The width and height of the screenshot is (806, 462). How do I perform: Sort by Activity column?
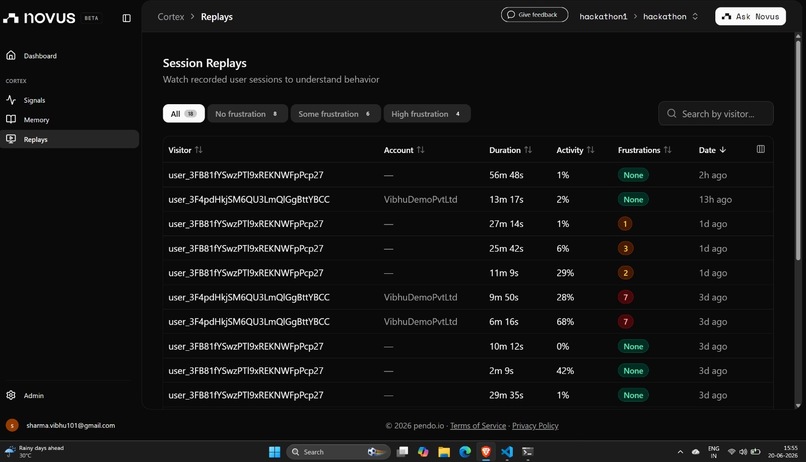click(x=575, y=150)
